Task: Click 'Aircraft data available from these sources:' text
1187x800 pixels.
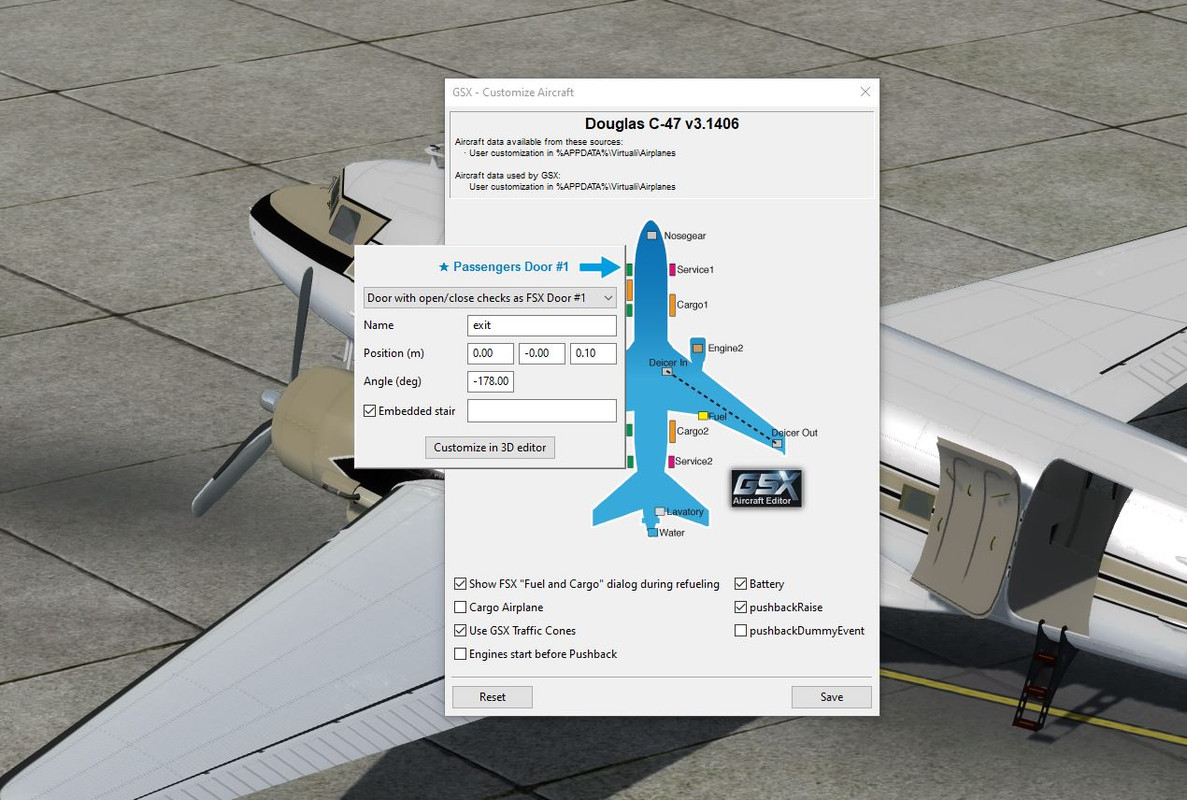Action: [539, 142]
